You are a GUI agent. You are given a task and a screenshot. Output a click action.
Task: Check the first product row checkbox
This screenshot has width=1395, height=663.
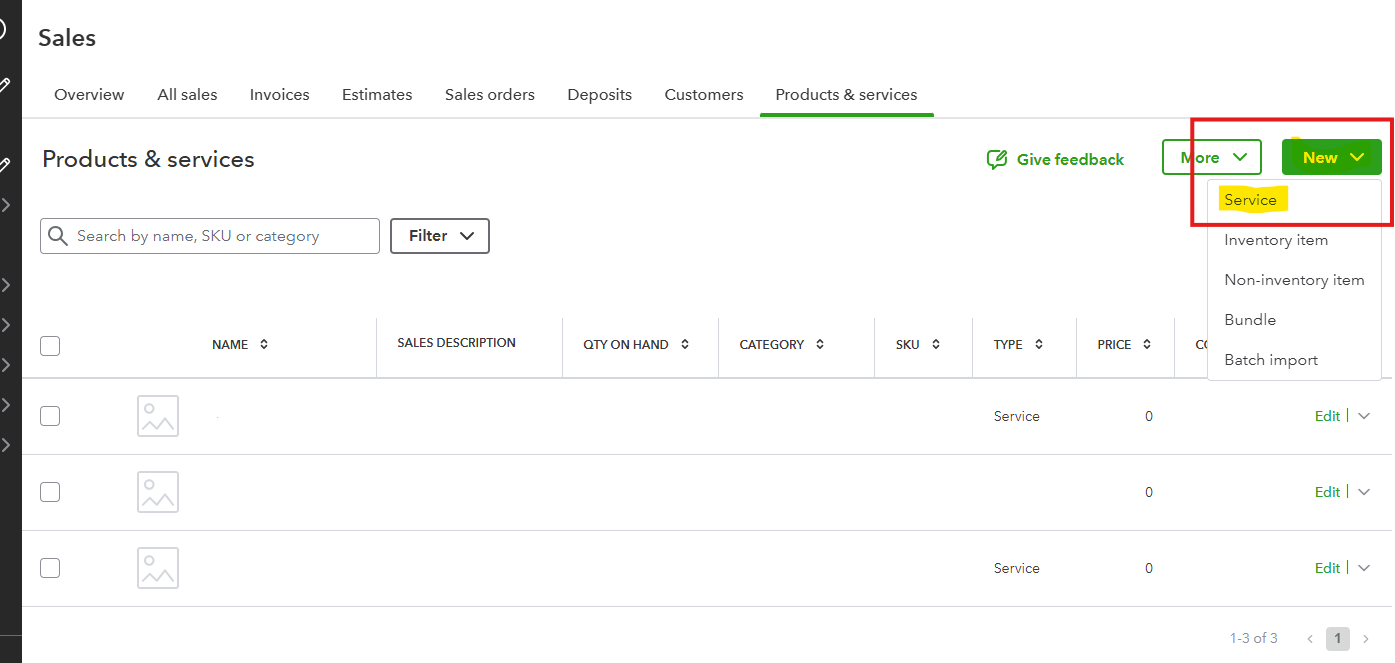50,416
